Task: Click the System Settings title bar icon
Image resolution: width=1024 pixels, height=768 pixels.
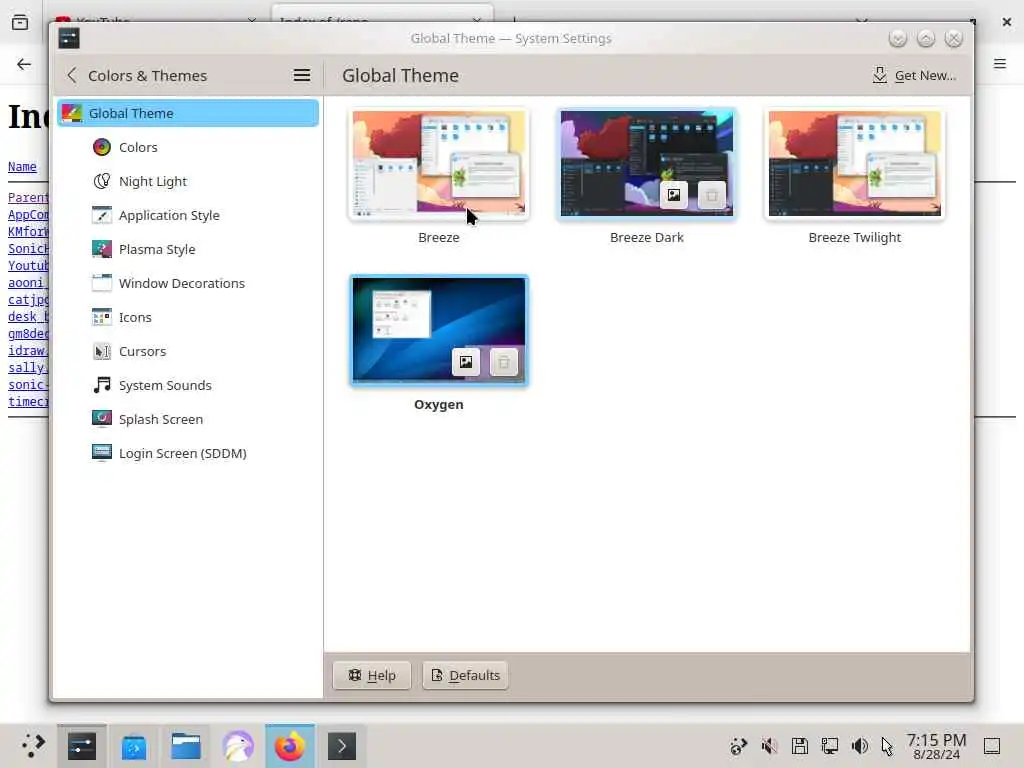Action: pos(69,38)
